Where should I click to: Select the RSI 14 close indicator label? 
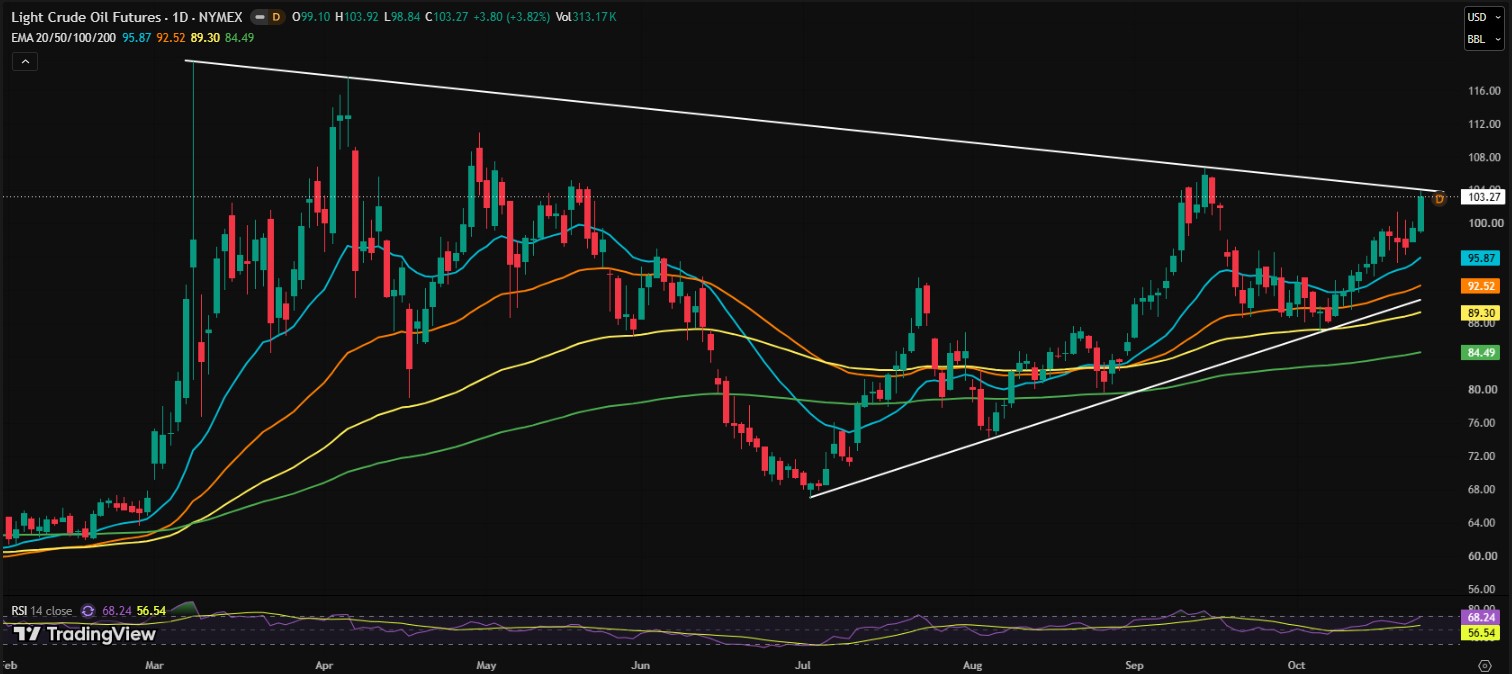tap(41, 610)
